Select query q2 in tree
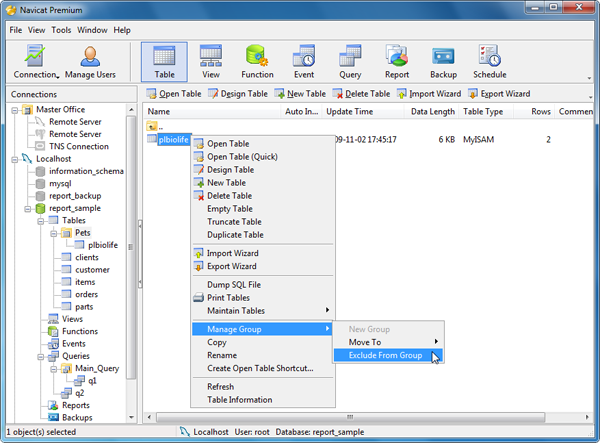This screenshot has height=443, width=600. tap(79, 393)
